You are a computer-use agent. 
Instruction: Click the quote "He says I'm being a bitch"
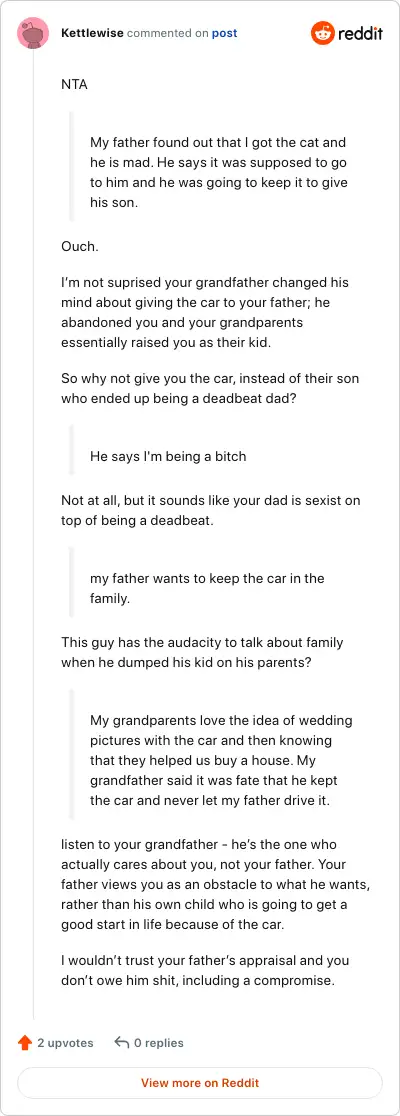[x=168, y=456]
